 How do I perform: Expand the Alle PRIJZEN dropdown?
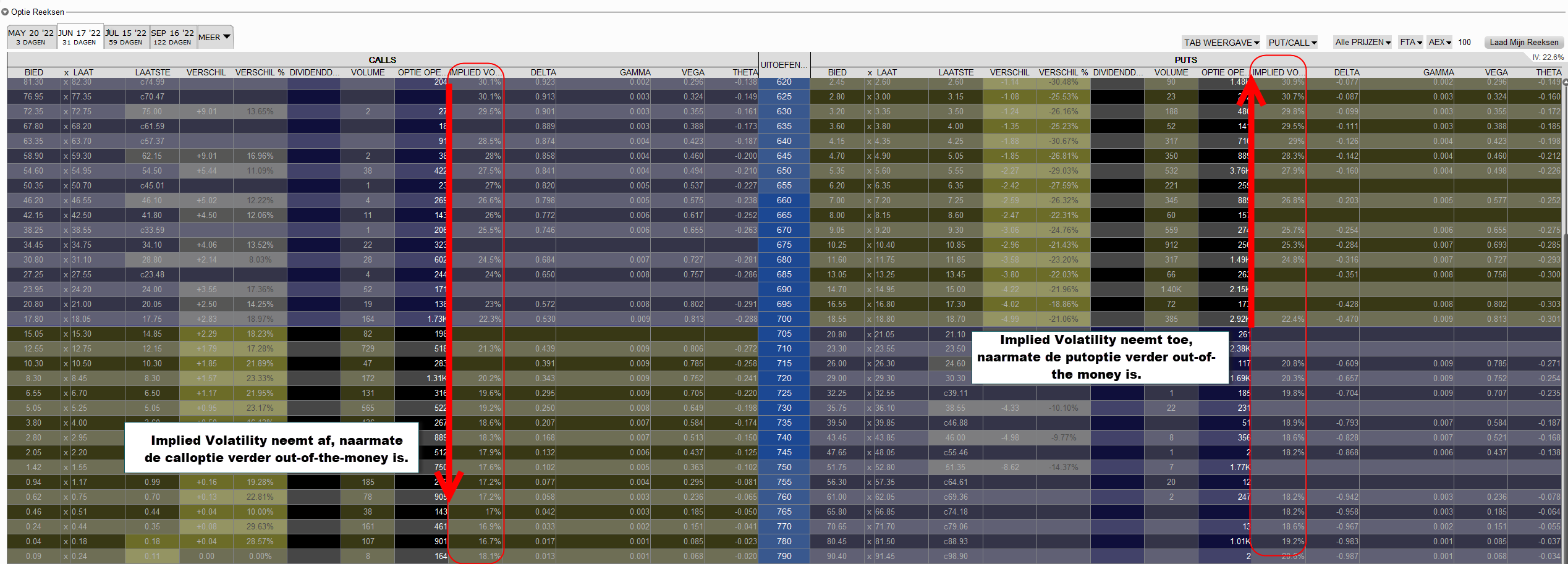[1363, 42]
